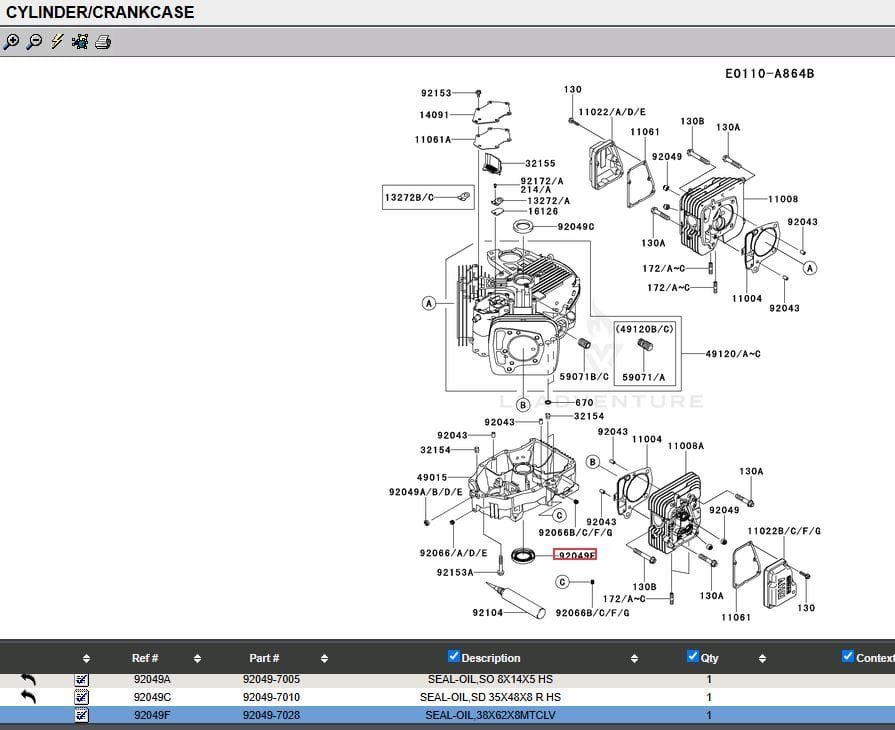Click the lightning bolt toolbar icon

tap(57, 42)
